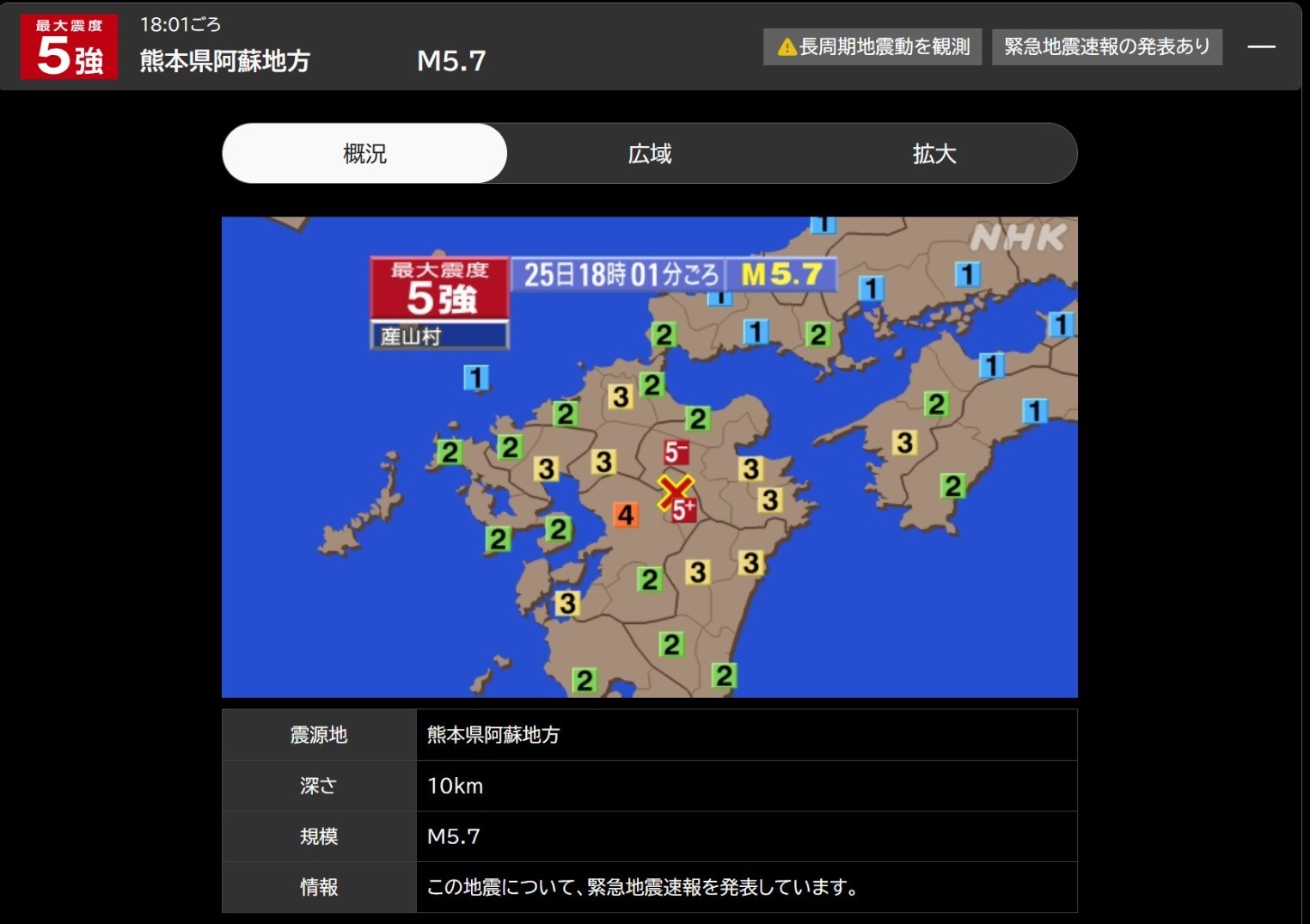
Task: Select the red 5+ intensity marker
Action: pos(685,510)
